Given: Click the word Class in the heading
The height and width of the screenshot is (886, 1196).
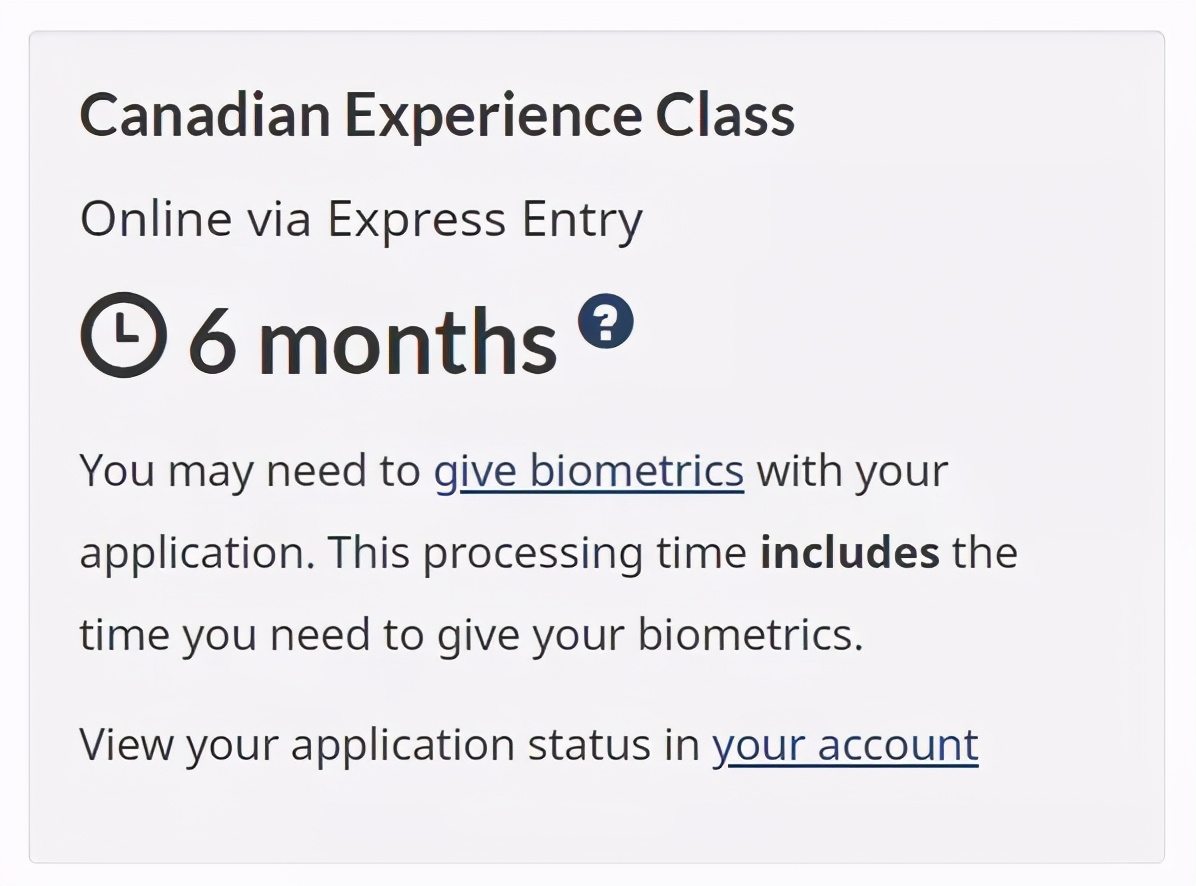Looking at the screenshot, I should pyautogui.click(x=725, y=116).
